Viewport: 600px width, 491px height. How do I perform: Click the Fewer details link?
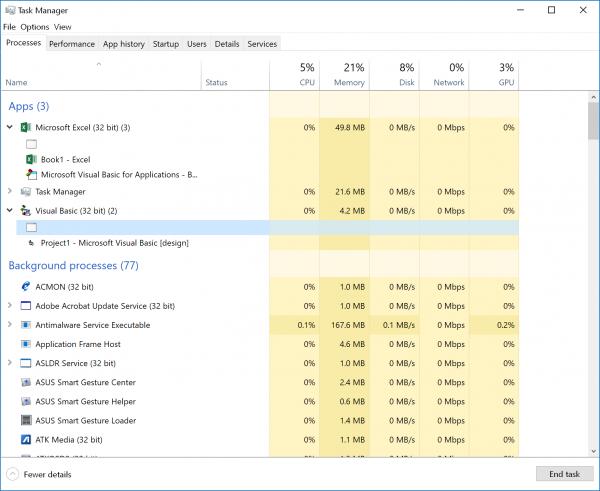[47, 475]
